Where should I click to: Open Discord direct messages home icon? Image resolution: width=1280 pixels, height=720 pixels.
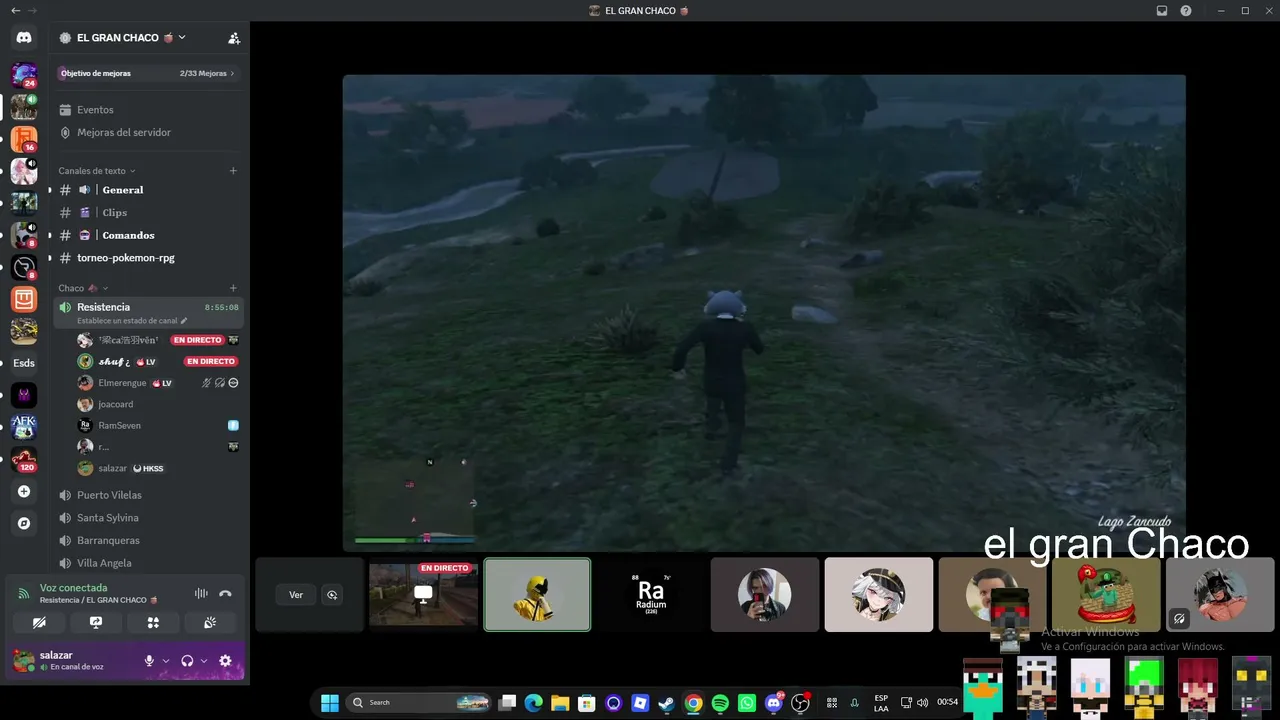click(x=24, y=37)
